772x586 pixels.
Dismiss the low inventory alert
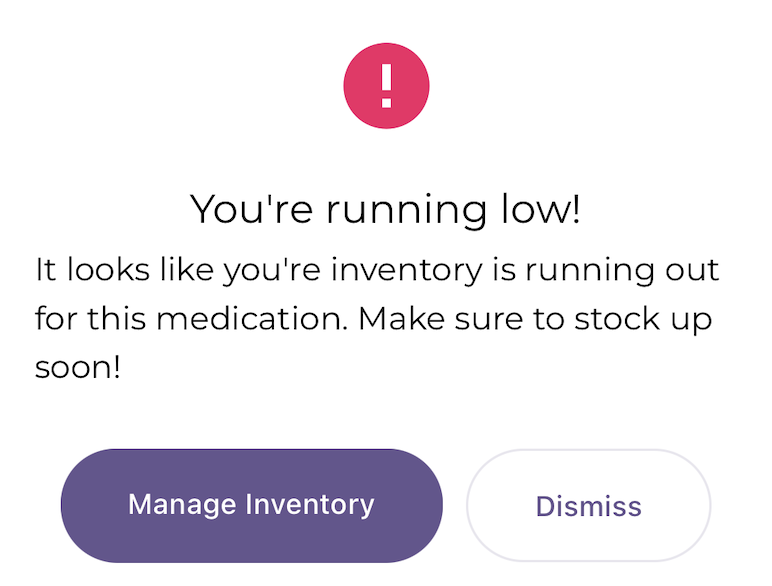point(588,505)
